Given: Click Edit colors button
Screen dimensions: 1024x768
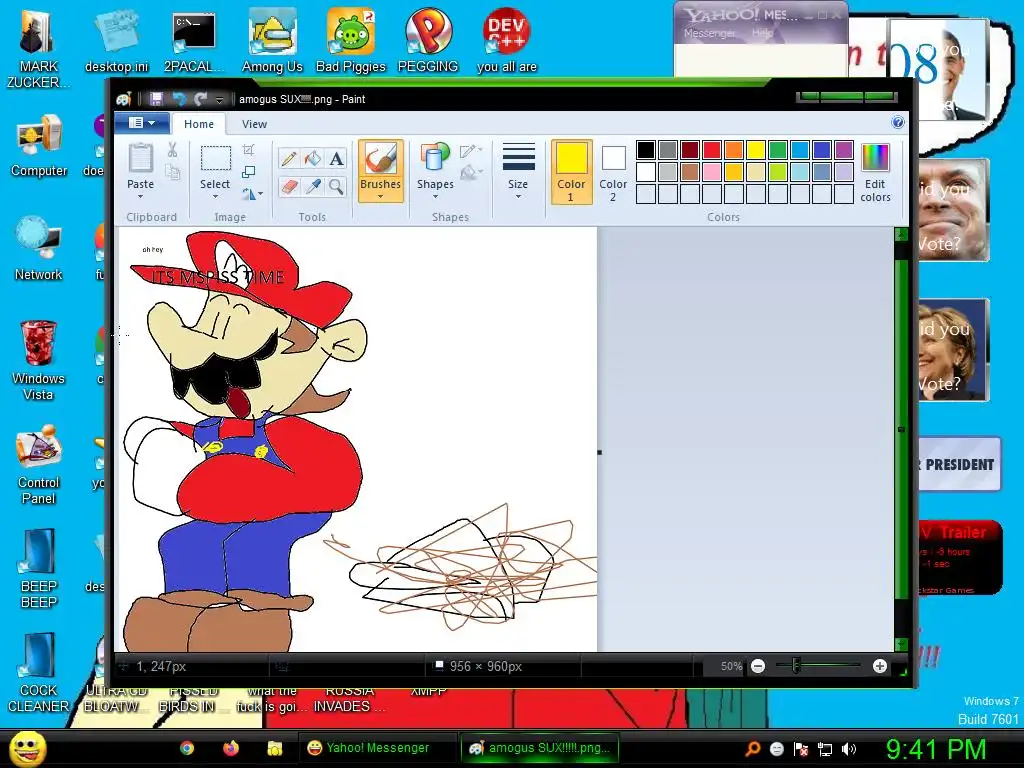Looking at the screenshot, I should click(x=875, y=172).
